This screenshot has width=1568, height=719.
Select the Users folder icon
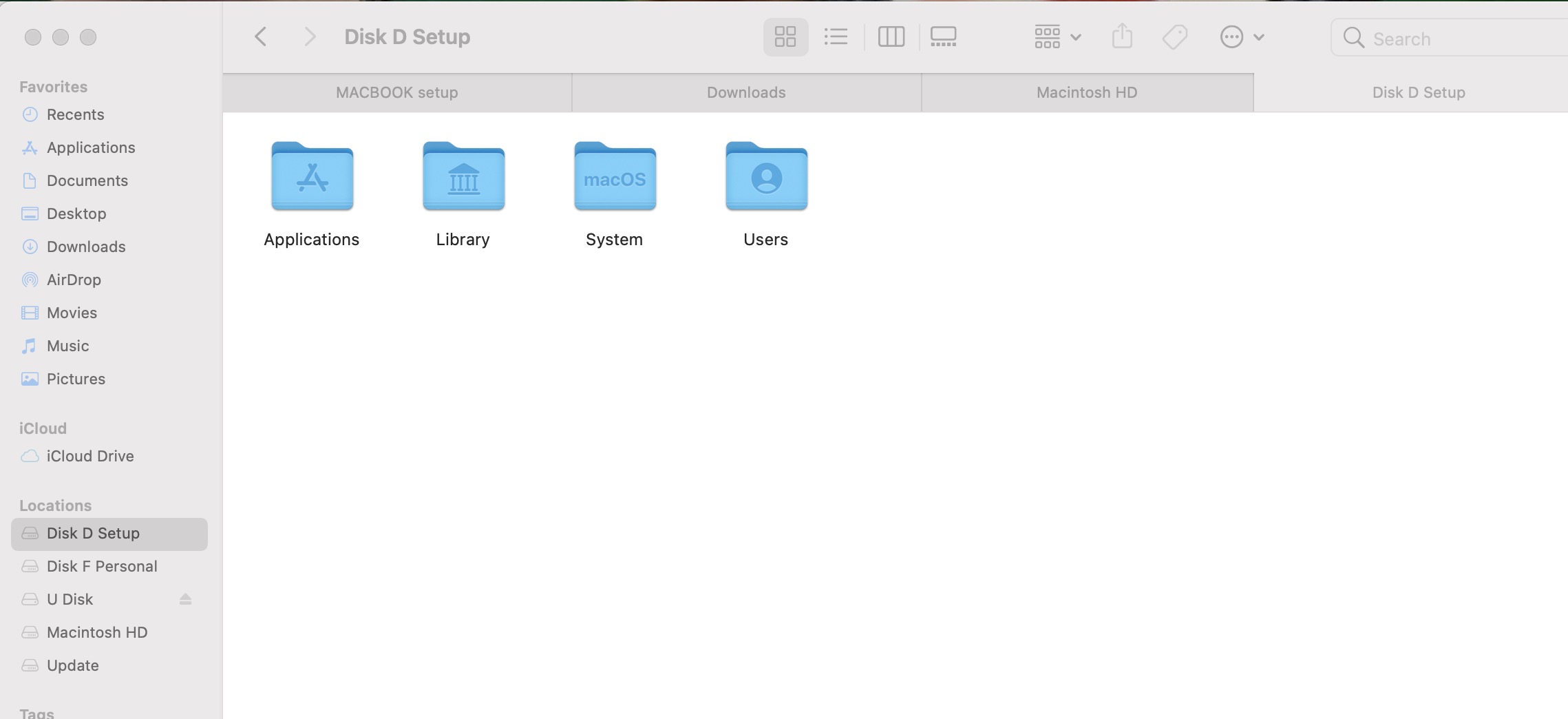[x=766, y=177]
